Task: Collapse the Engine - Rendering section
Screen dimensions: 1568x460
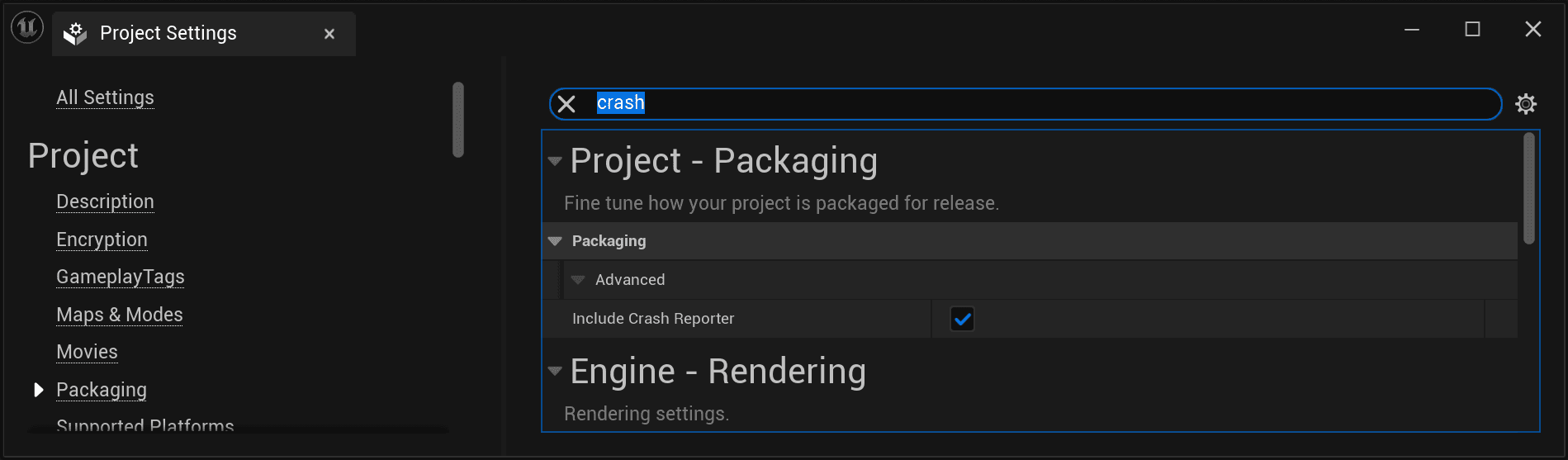Action: pos(555,372)
